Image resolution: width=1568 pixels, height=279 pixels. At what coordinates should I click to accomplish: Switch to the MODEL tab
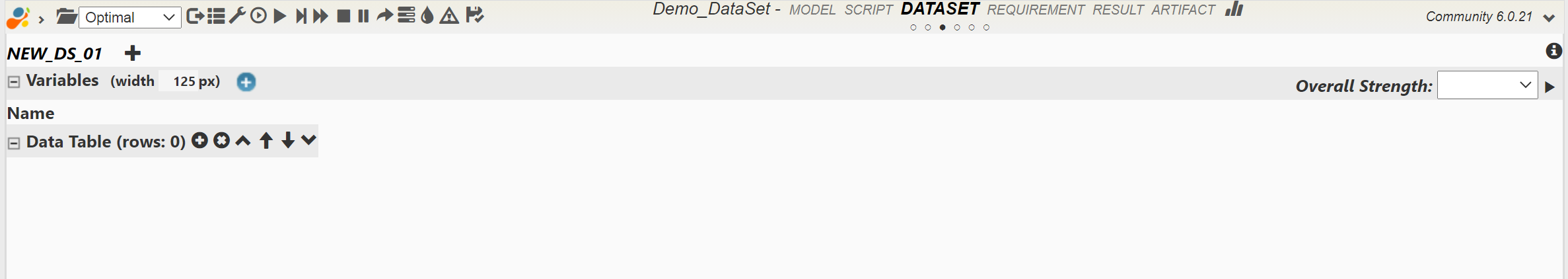tap(812, 10)
